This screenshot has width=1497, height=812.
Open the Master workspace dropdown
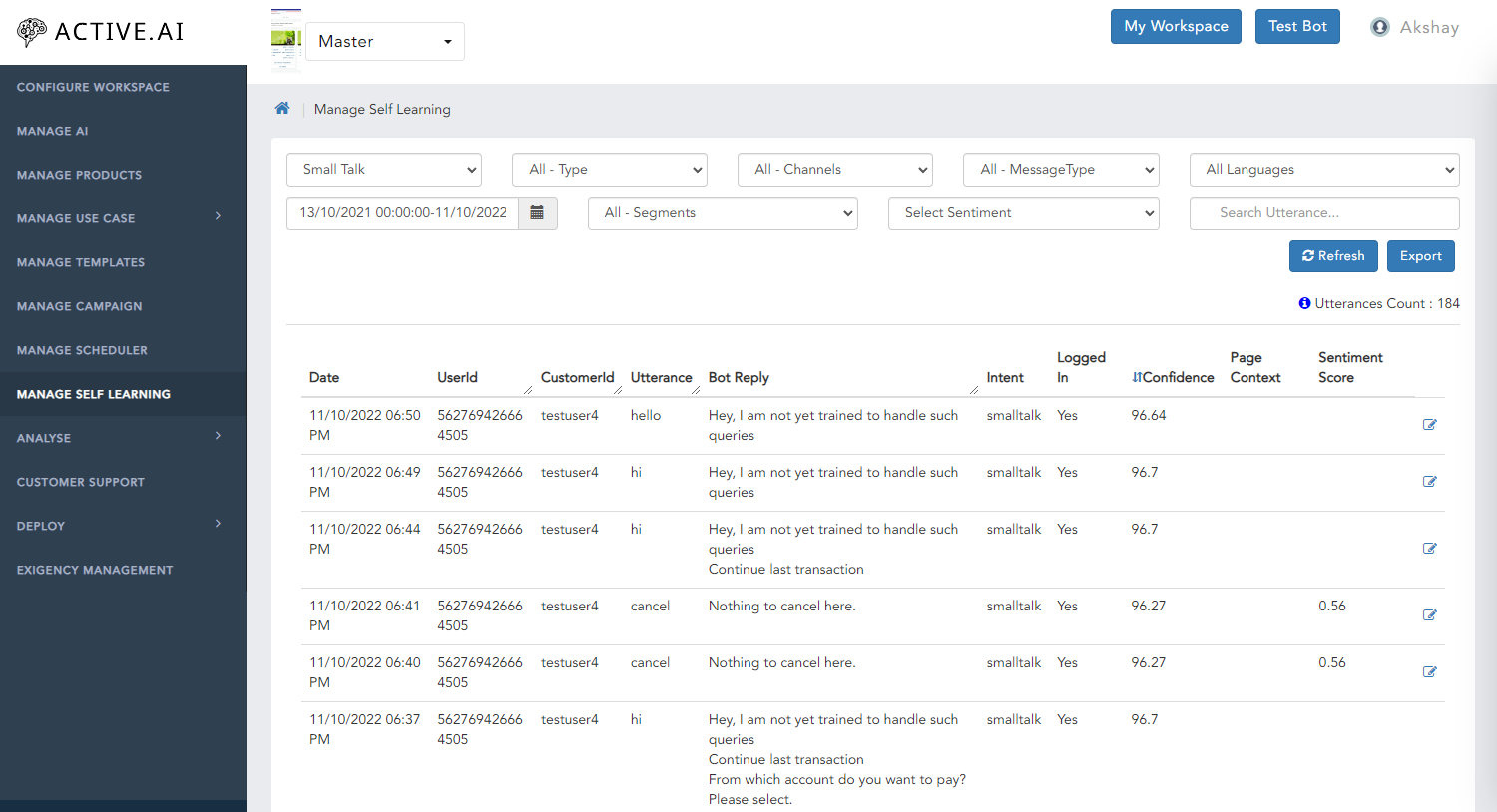point(385,41)
